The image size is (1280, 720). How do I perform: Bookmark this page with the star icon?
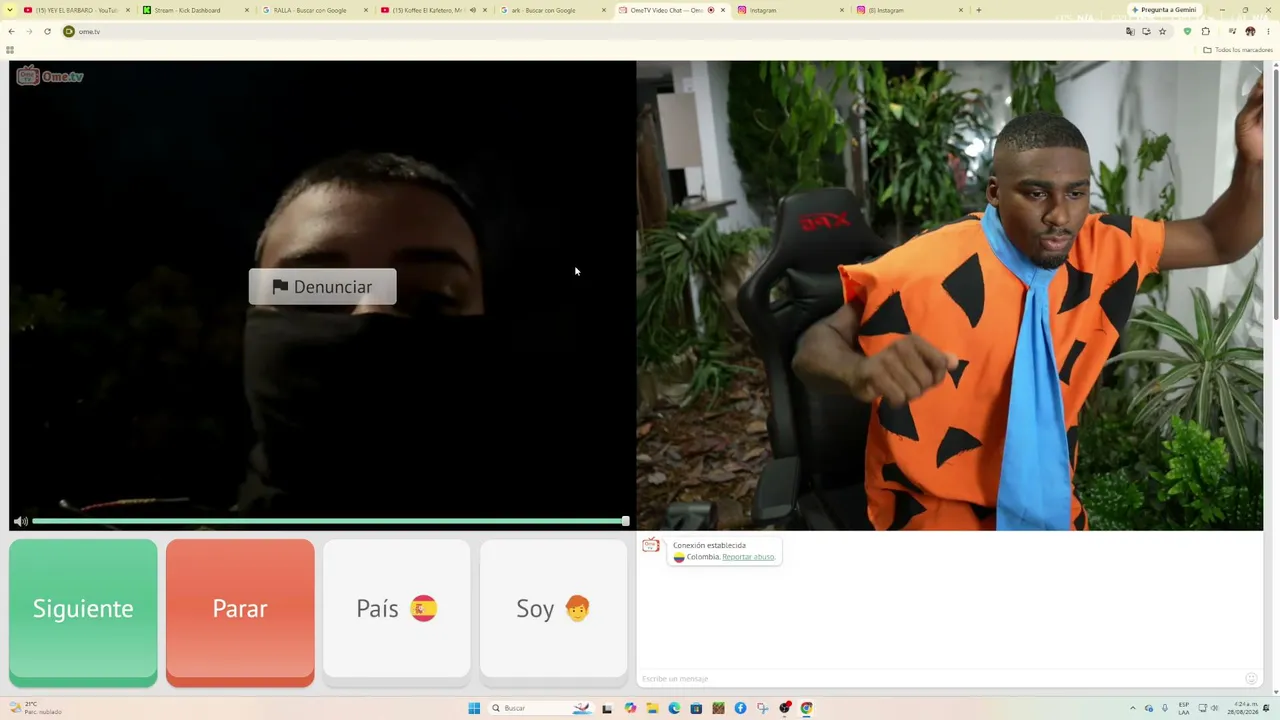(1162, 31)
